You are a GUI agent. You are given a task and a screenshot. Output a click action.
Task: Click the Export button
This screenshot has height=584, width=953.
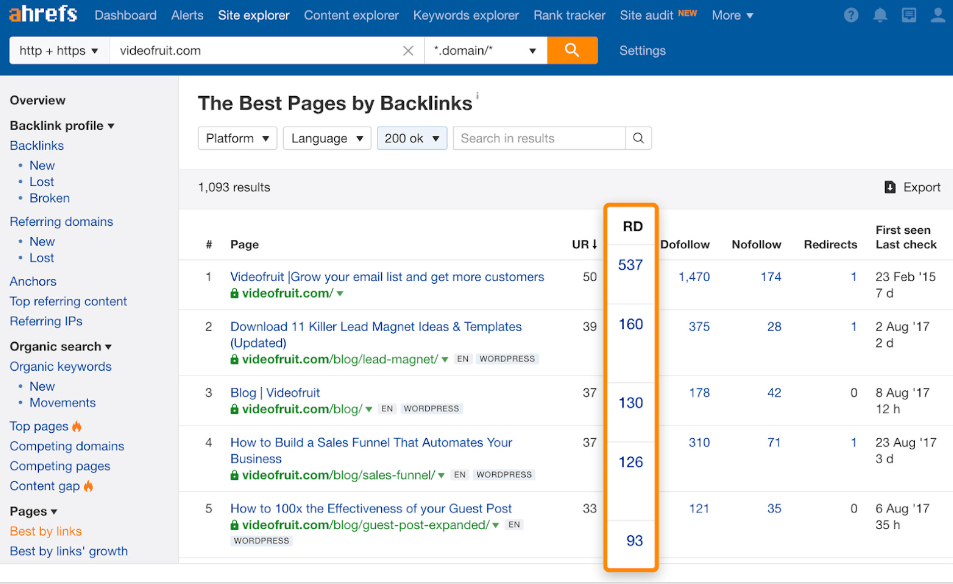912,187
